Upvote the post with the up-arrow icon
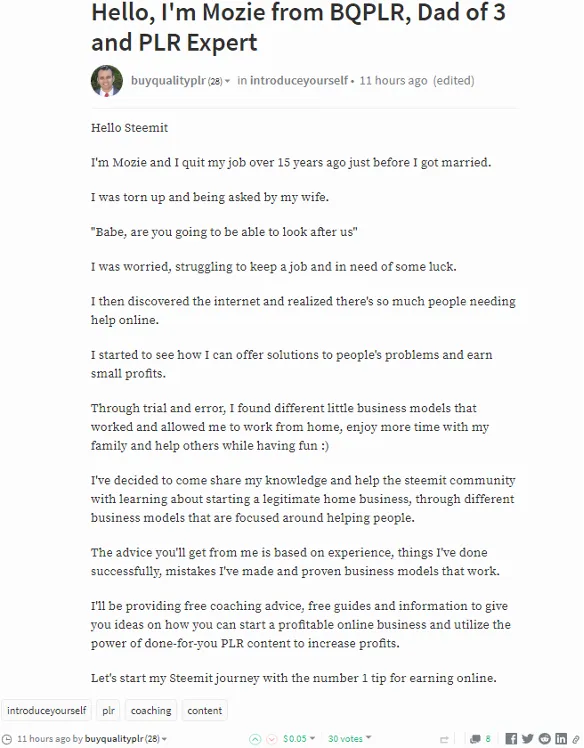The image size is (584, 748). pos(255,739)
